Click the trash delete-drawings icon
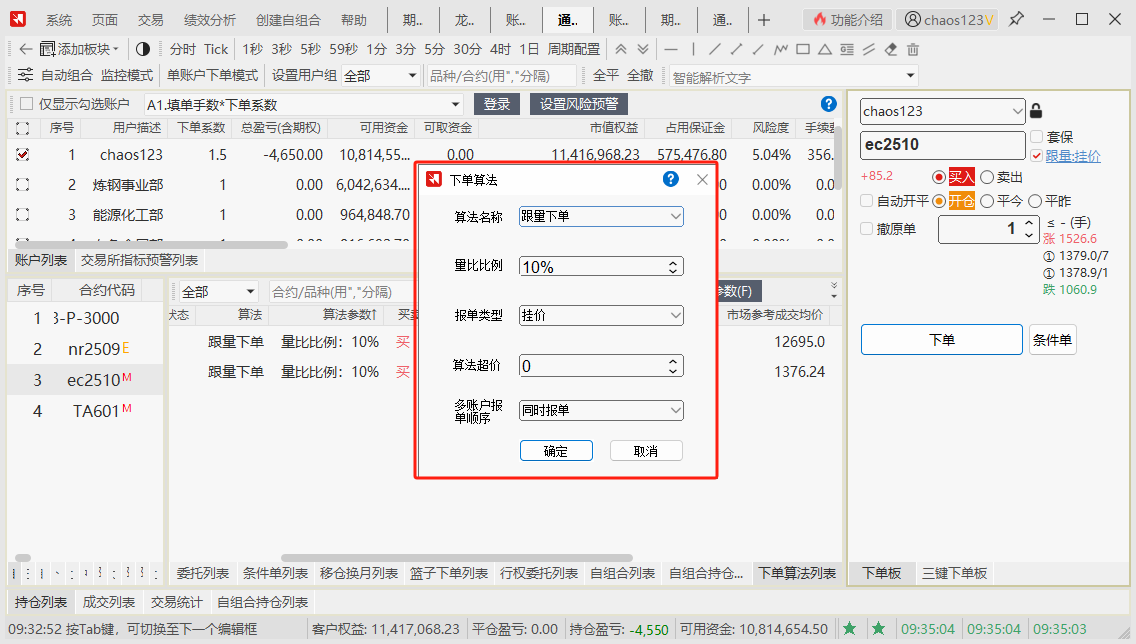 tap(913, 49)
